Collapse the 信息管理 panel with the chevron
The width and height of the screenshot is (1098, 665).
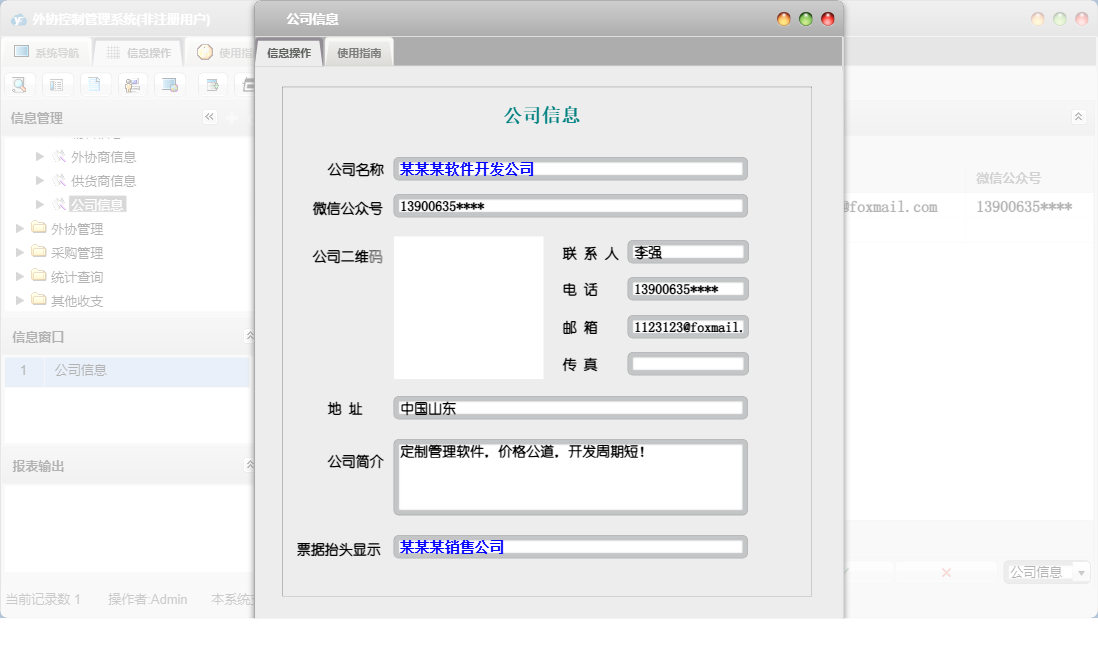click(209, 116)
